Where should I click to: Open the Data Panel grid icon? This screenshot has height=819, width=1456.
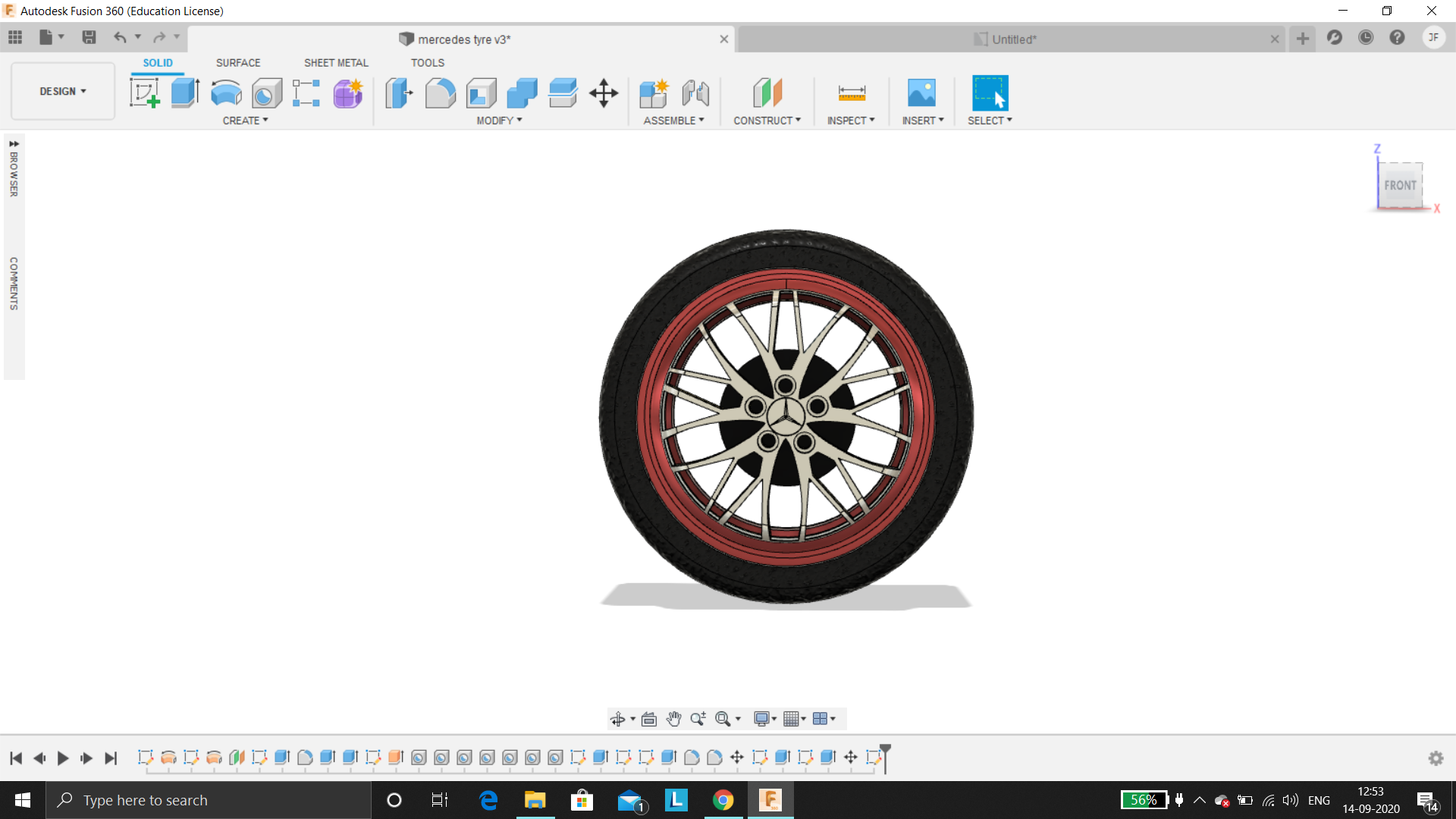pos(15,37)
